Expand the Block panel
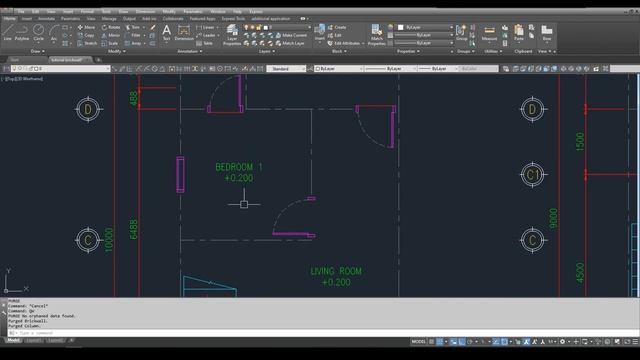Image resolution: width=640 pixels, height=360 pixels. pyautogui.click(x=339, y=51)
